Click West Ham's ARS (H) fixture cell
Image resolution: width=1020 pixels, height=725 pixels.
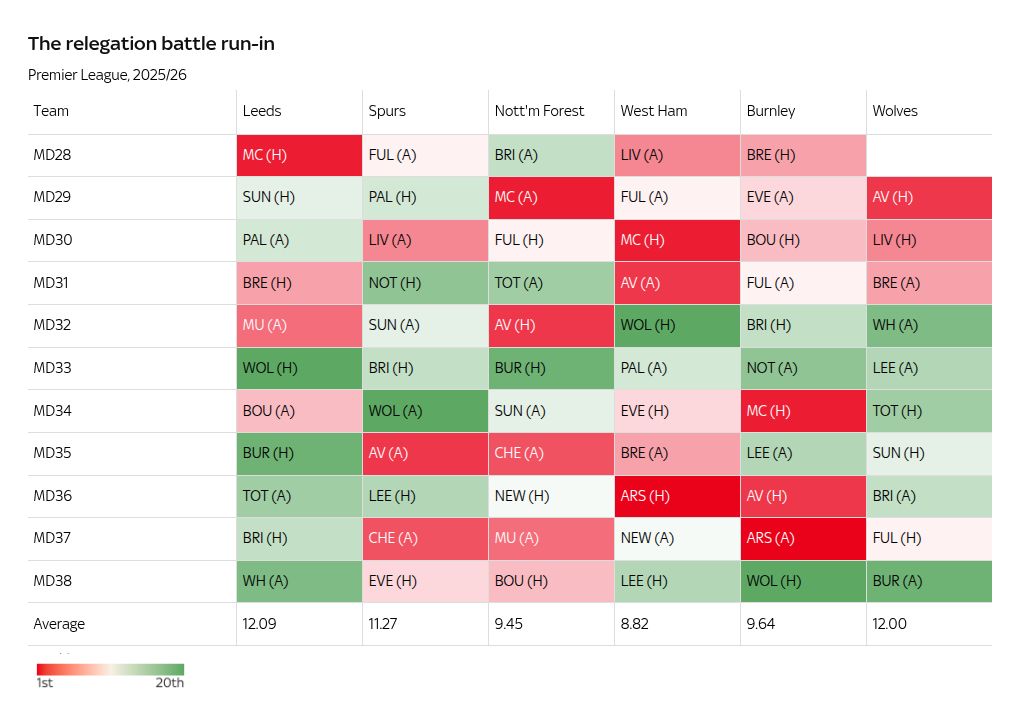pos(677,496)
